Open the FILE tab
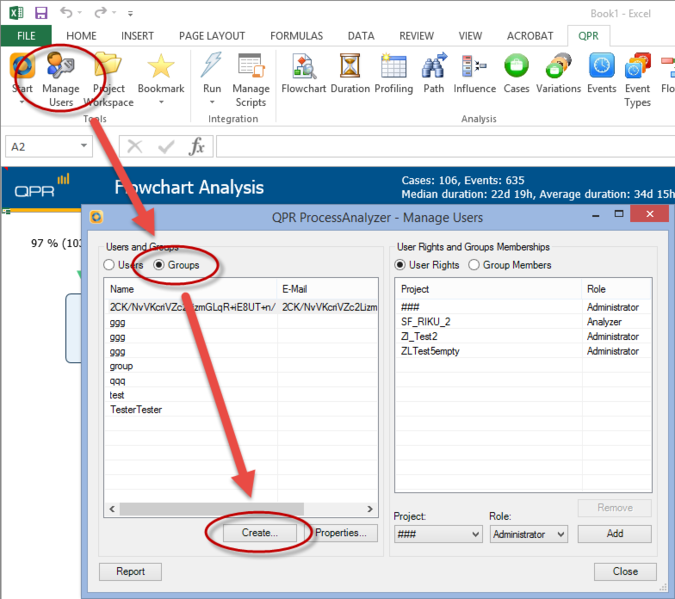Viewport: 675px width, 599px height. 26,36
